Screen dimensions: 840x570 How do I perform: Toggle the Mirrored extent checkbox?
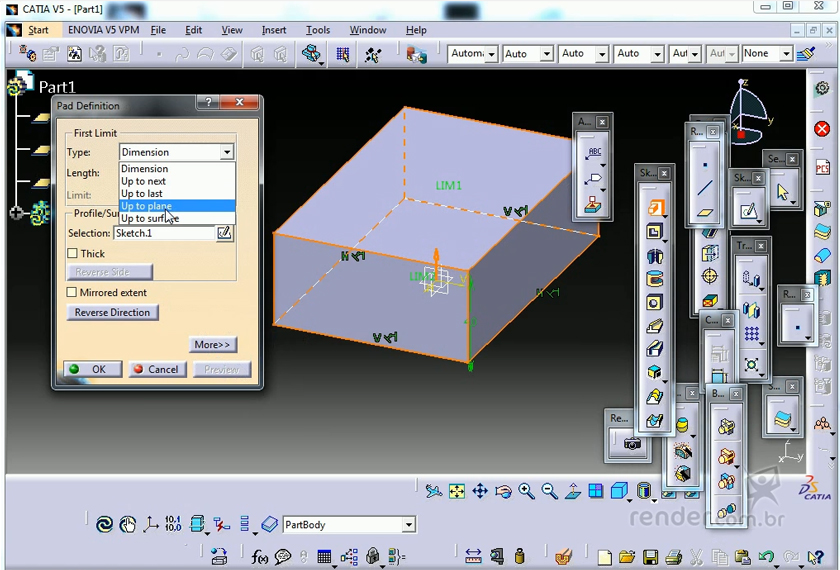click(72, 293)
